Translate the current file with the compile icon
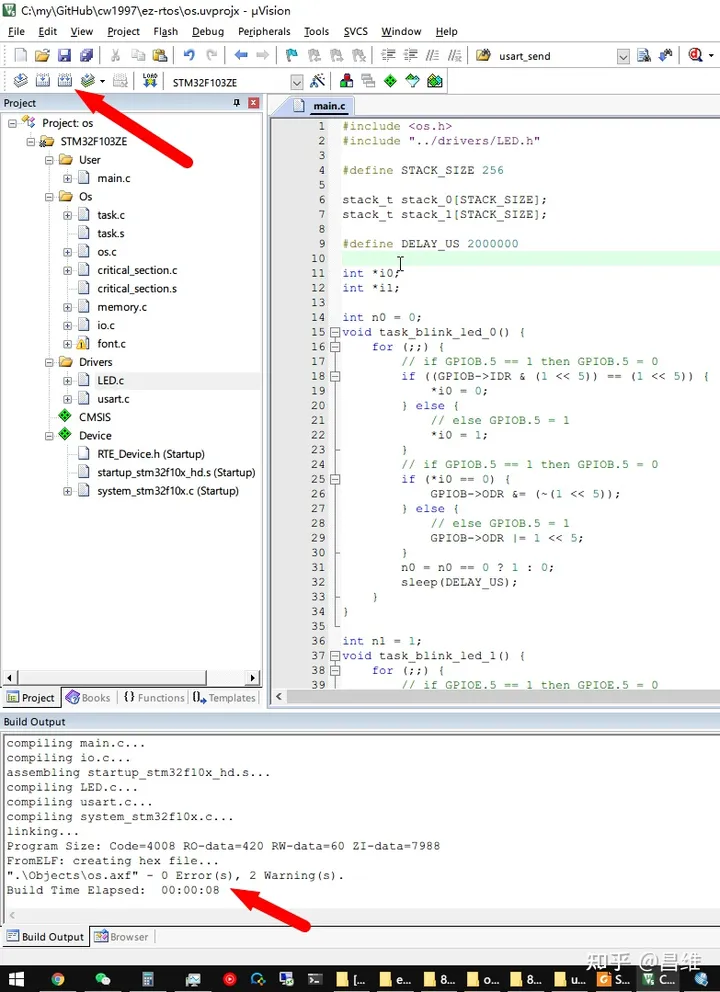 pyautogui.click(x=20, y=81)
